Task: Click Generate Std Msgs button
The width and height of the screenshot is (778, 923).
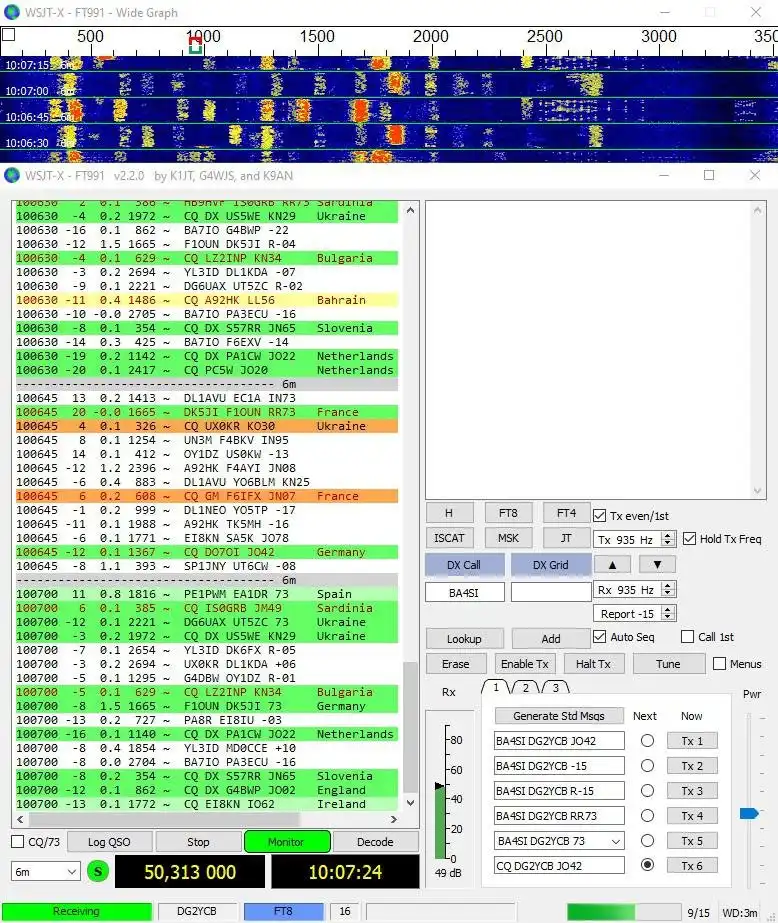Action: [x=559, y=716]
